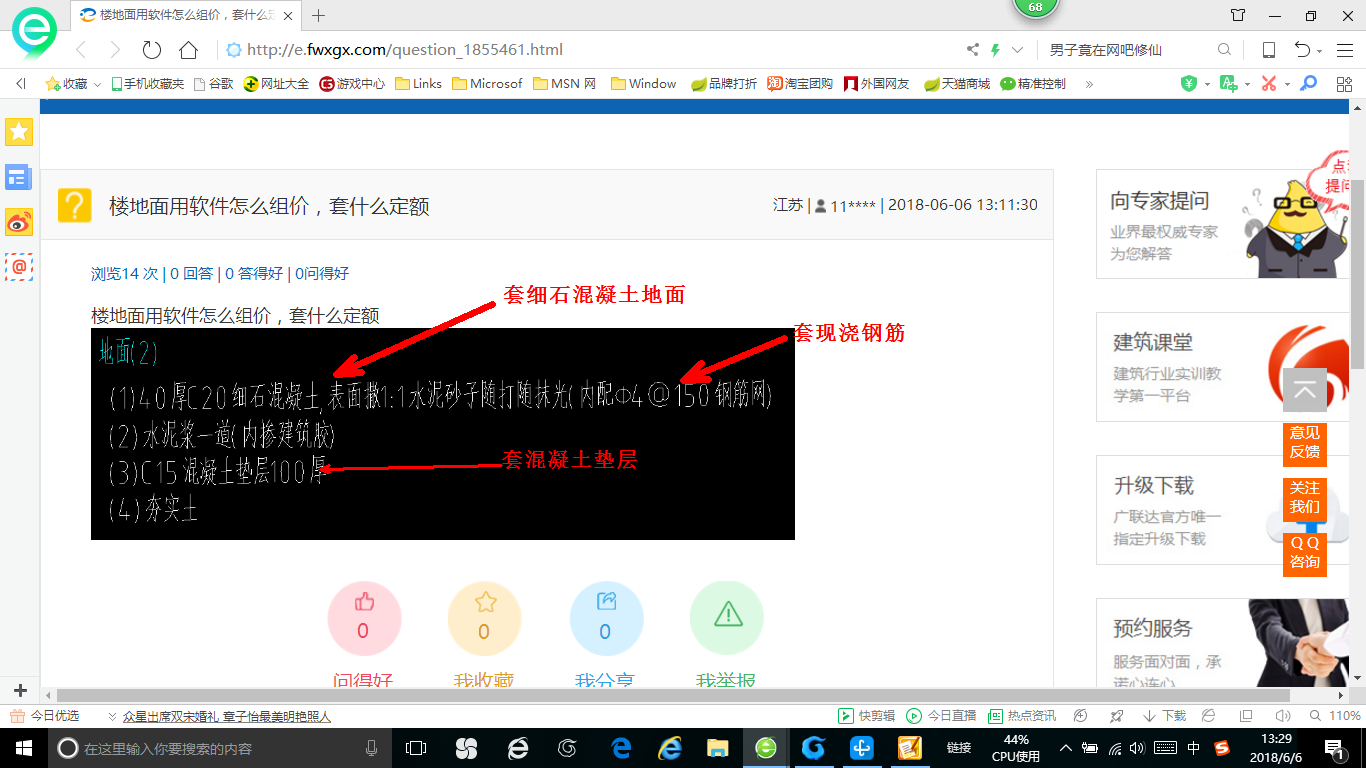Open the extensions grid icon
The image size is (1366, 768).
tap(1344, 84)
